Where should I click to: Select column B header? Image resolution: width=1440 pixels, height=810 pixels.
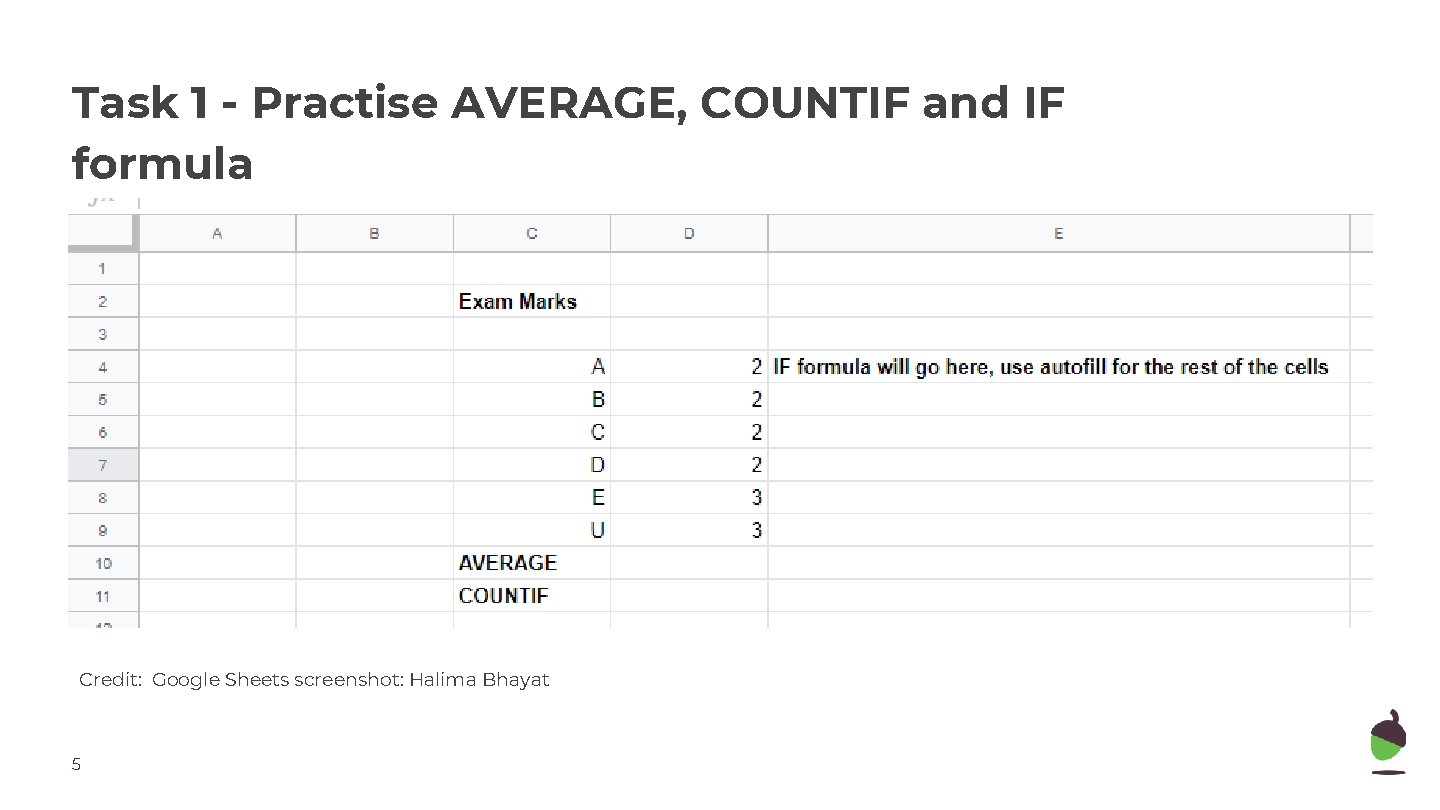point(374,234)
